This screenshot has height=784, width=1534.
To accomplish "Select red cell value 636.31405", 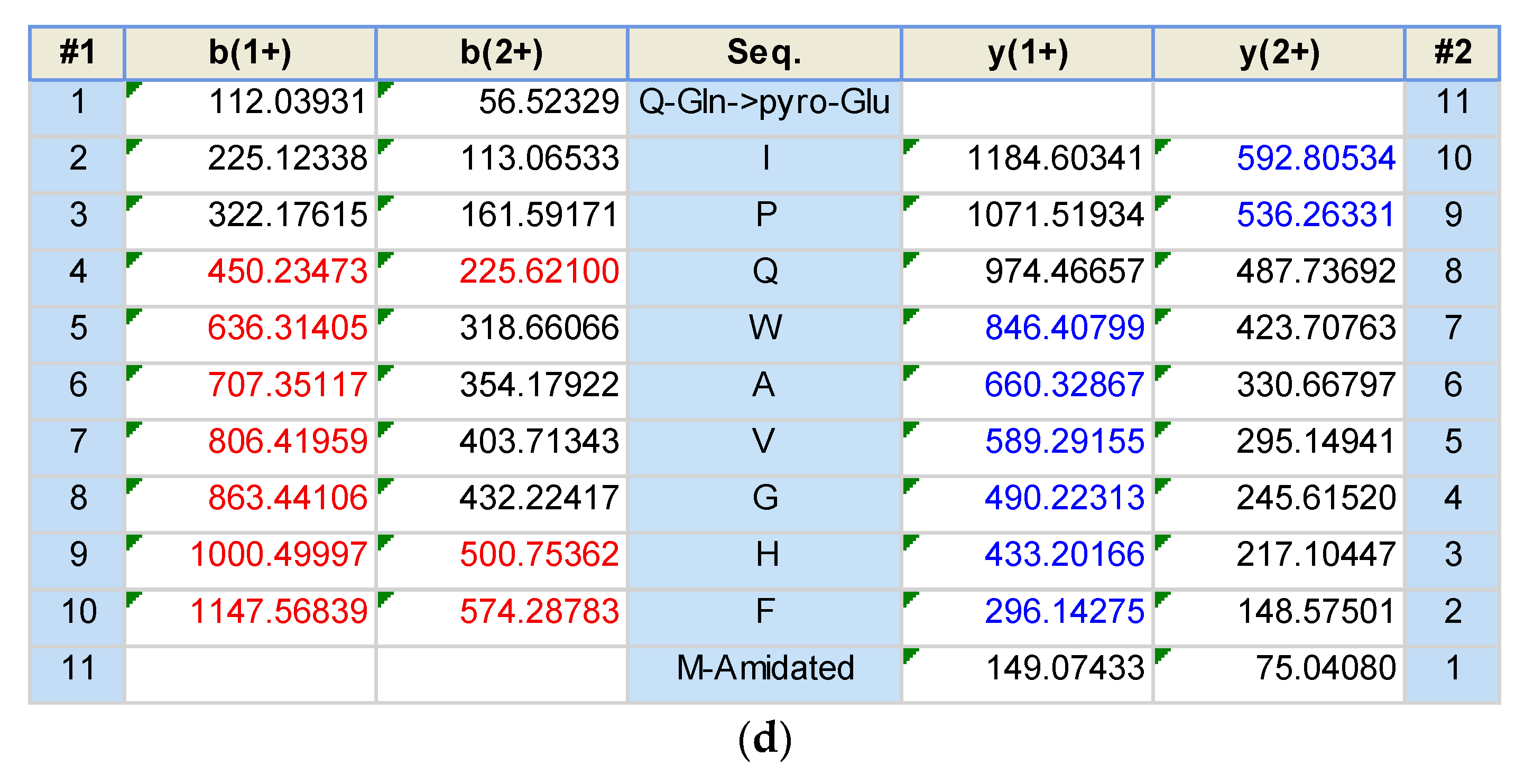I will (x=250, y=334).
